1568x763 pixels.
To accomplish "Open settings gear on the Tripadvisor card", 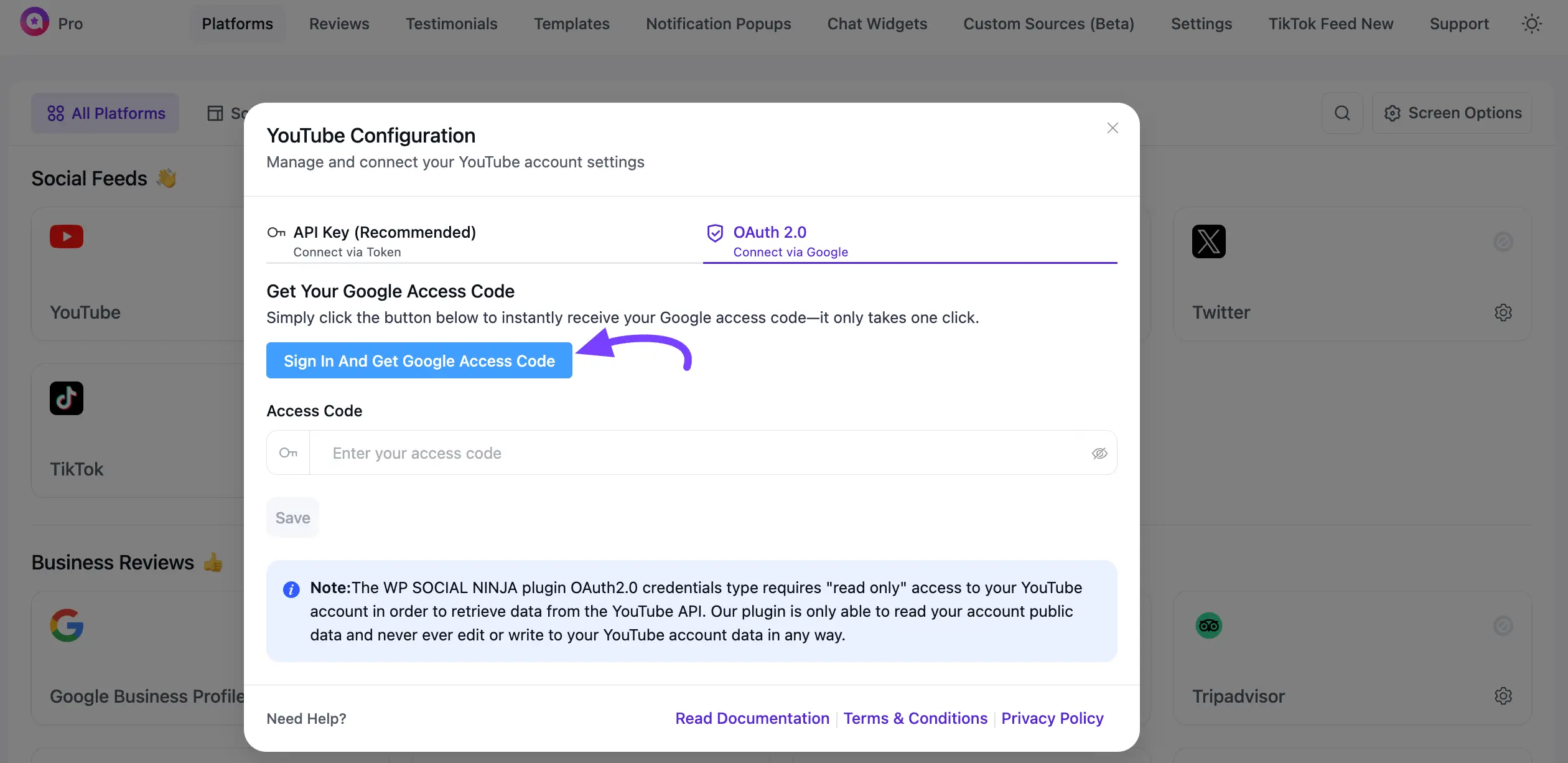I will click(x=1504, y=696).
